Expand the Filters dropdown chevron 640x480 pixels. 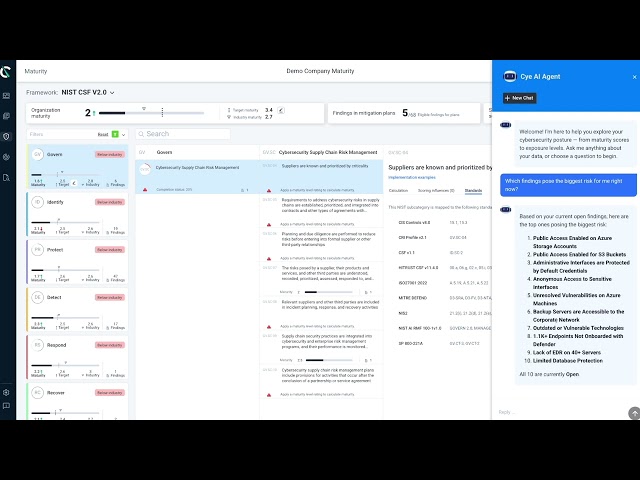124,135
